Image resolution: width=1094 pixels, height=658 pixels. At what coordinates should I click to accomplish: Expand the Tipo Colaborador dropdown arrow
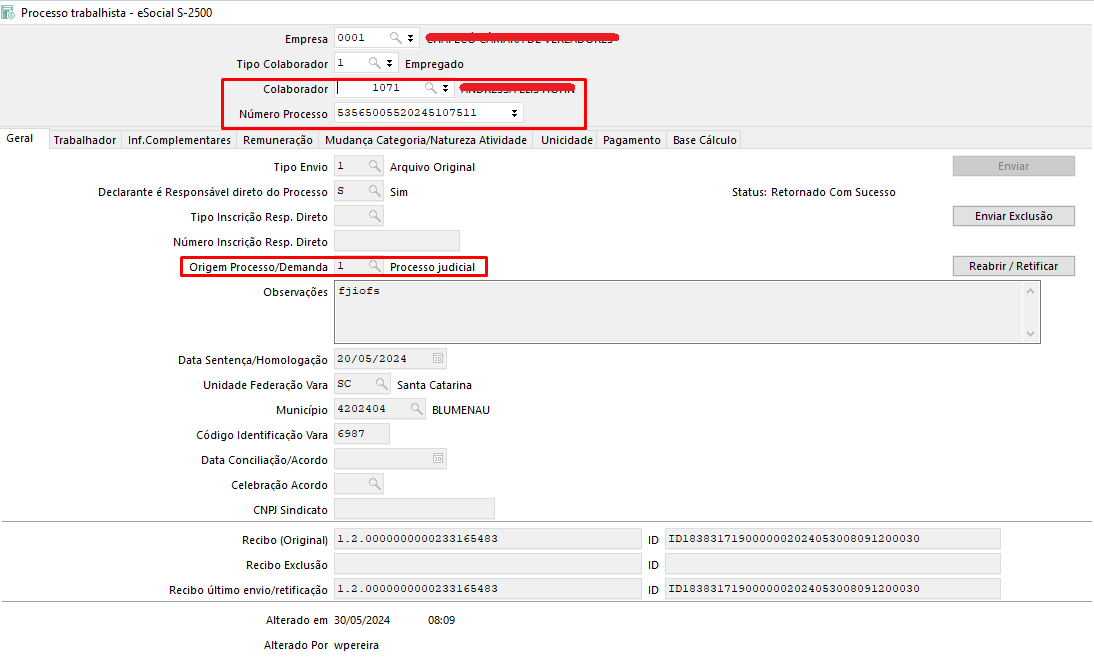(390, 63)
